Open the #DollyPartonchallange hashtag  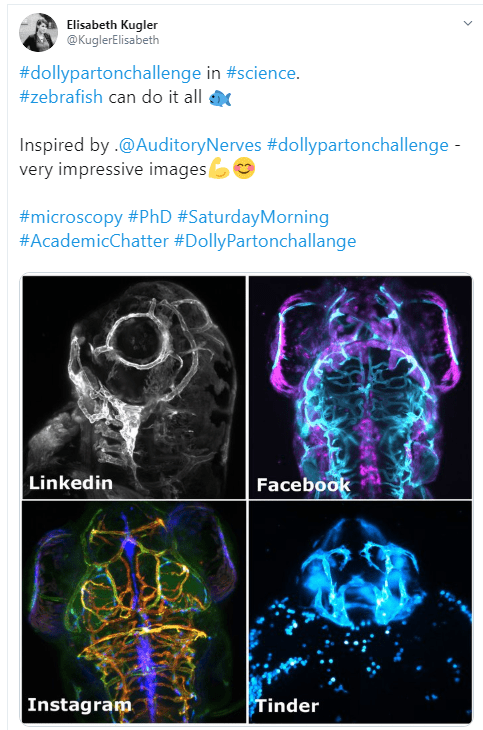265,242
